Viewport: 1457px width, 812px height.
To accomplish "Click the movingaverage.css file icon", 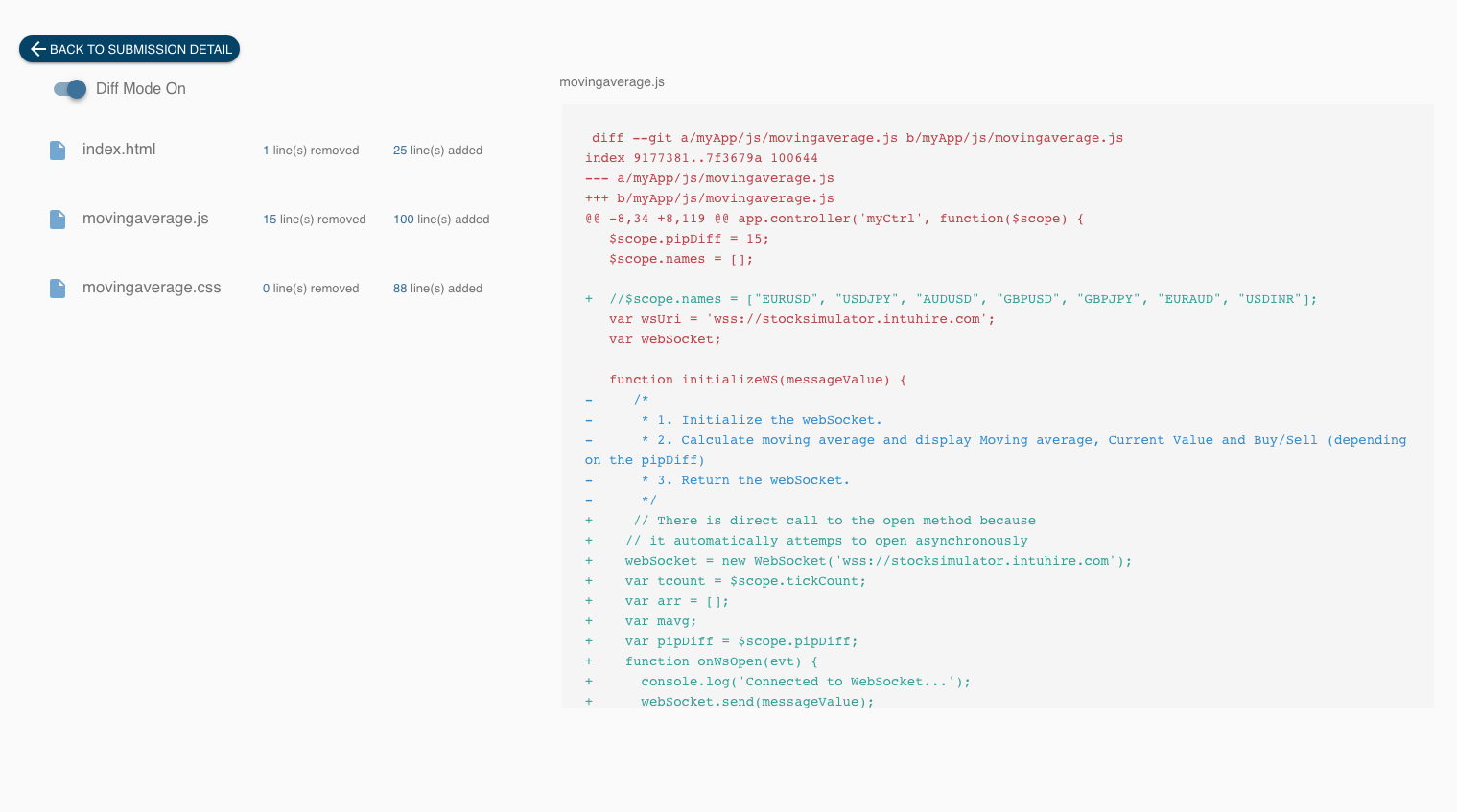I will [x=58, y=289].
